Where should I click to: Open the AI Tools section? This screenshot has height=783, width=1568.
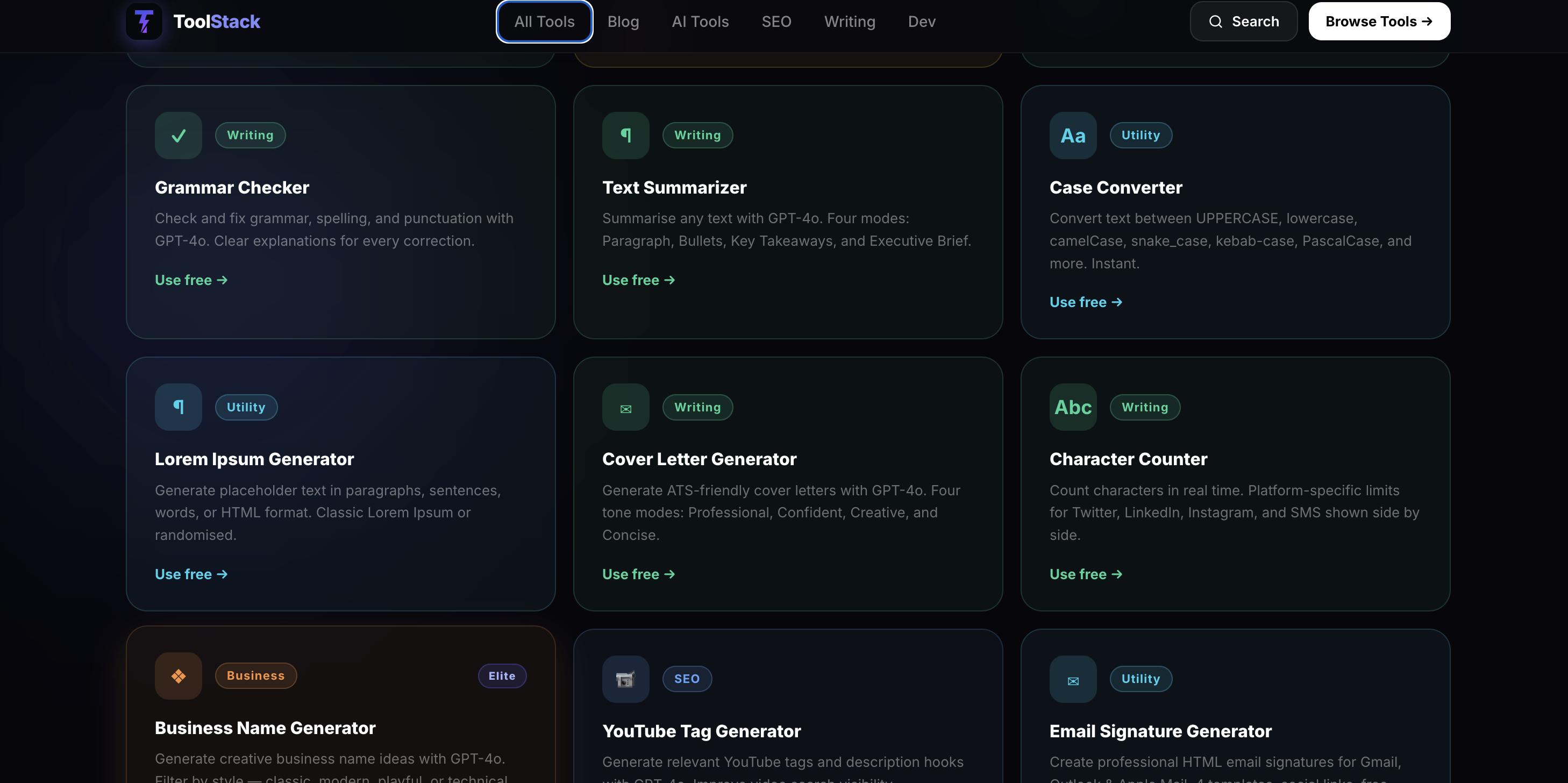(x=701, y=22)
